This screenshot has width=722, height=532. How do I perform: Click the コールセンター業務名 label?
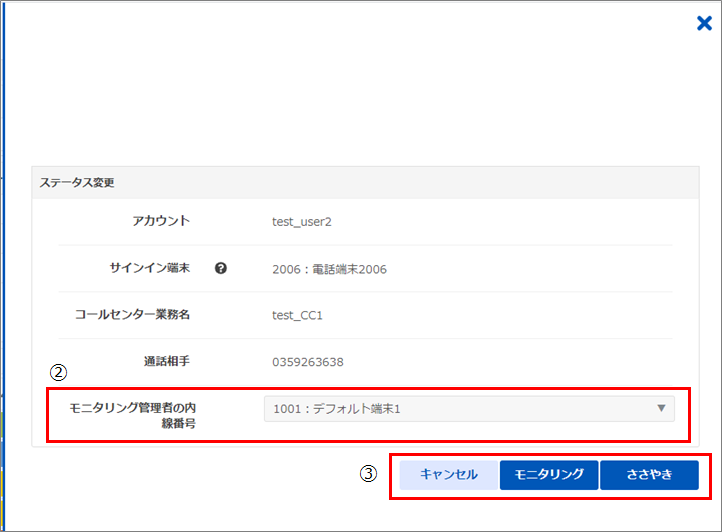(132, 315)
